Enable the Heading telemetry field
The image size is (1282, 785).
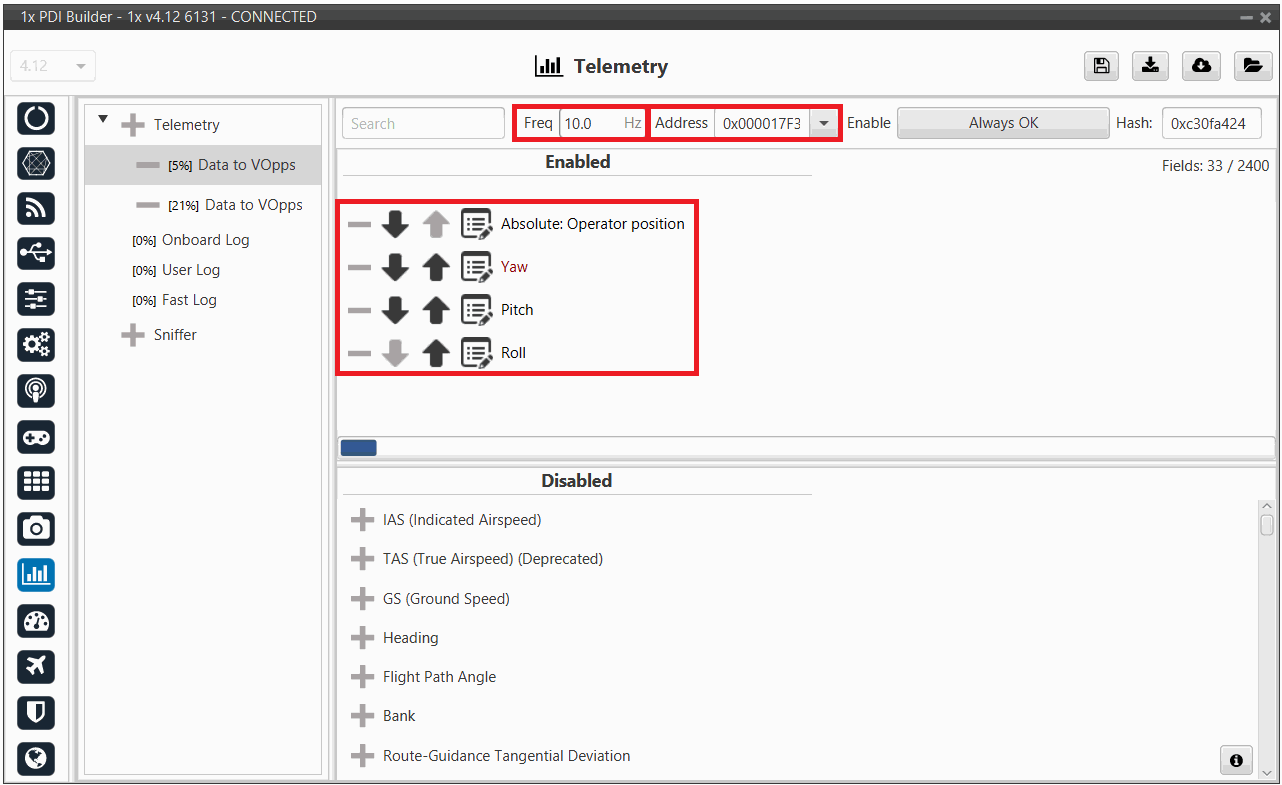362,638
